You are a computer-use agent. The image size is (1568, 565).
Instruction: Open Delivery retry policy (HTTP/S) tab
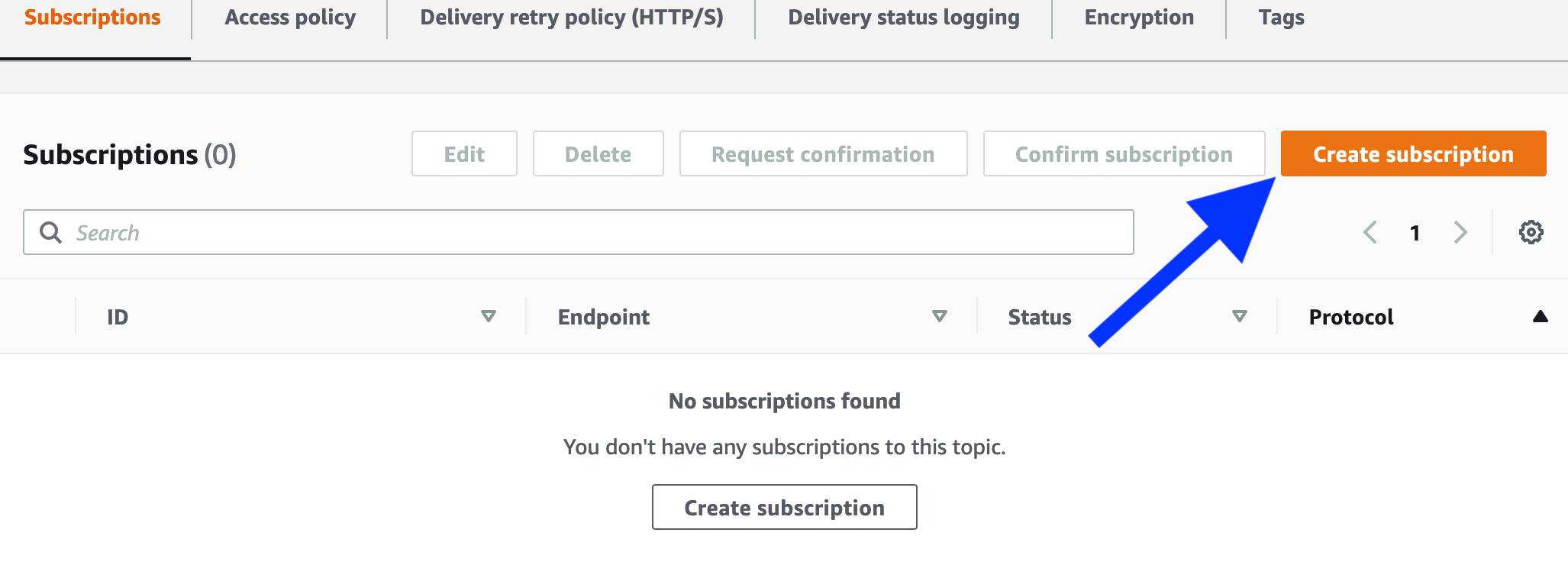(572, 18)
